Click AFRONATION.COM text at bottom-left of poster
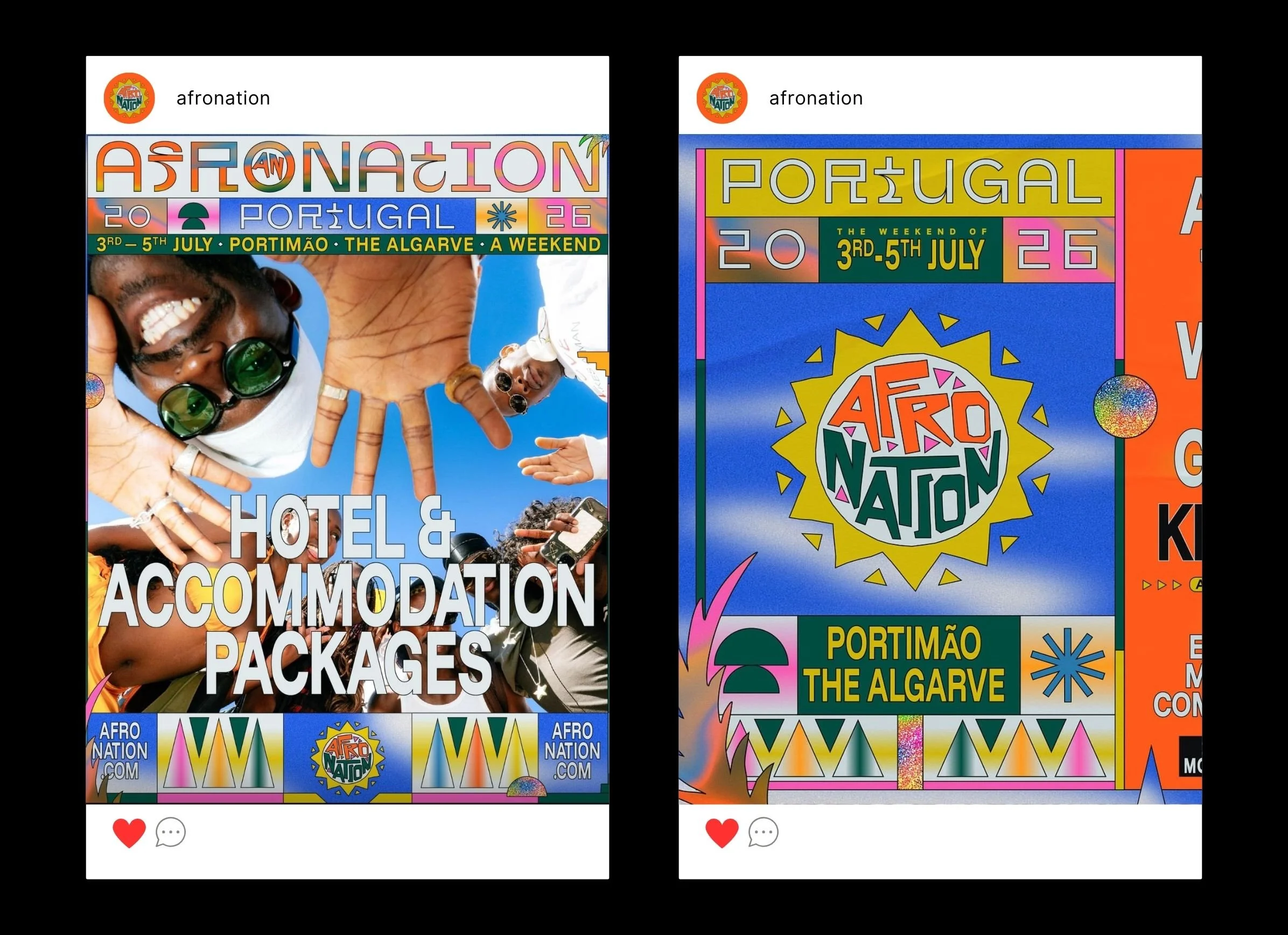 119,751
